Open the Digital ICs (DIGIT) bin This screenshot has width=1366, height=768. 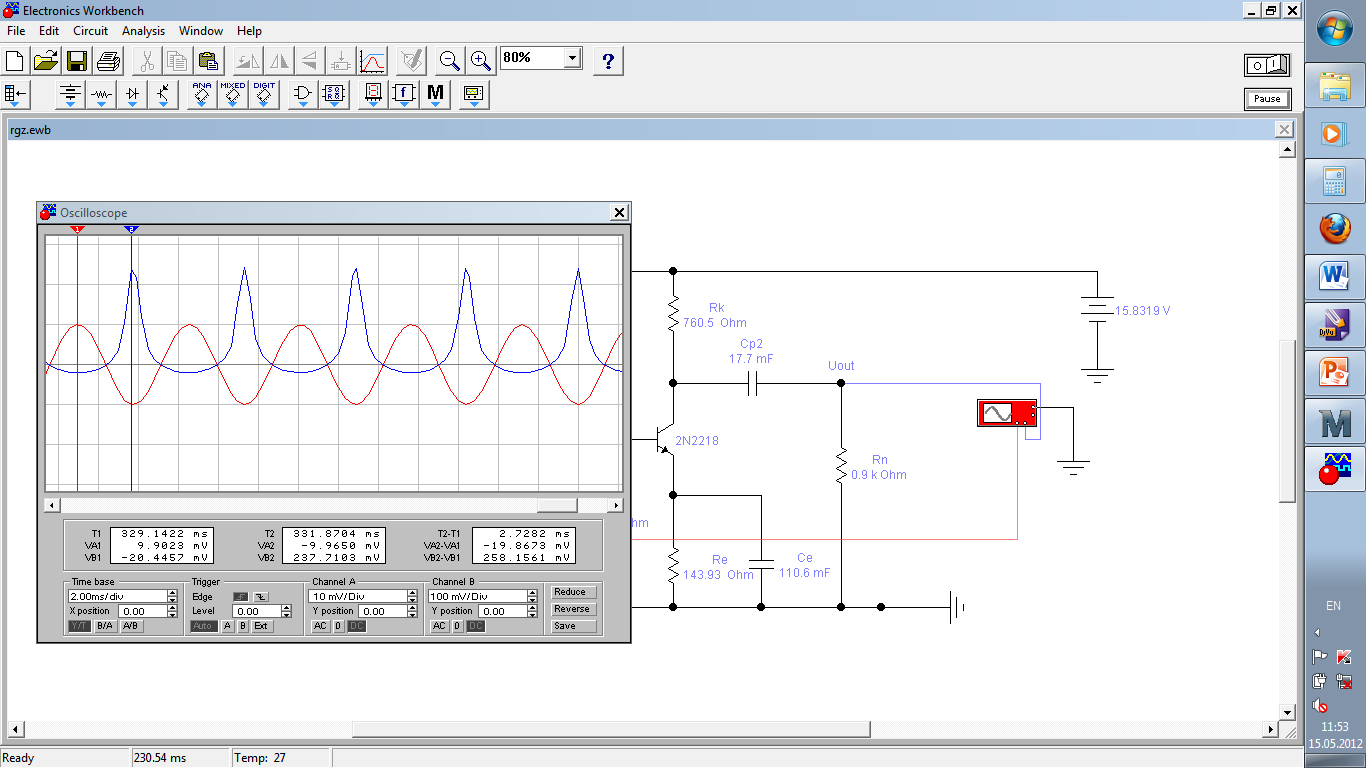264,95
